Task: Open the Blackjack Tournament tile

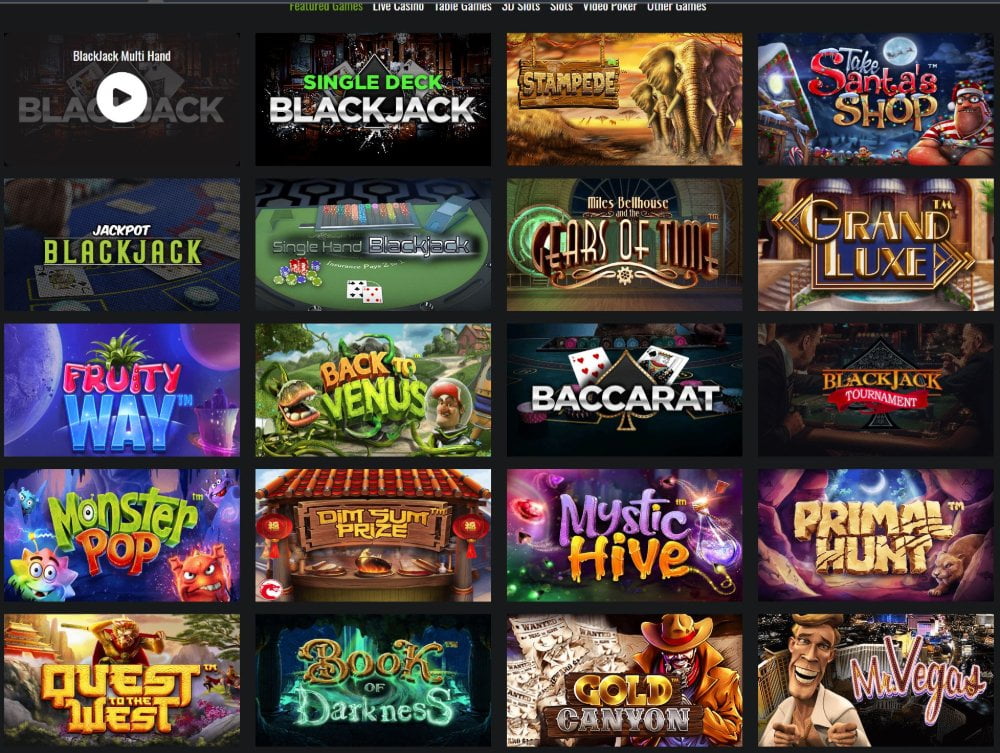Action: pos(876,390)
